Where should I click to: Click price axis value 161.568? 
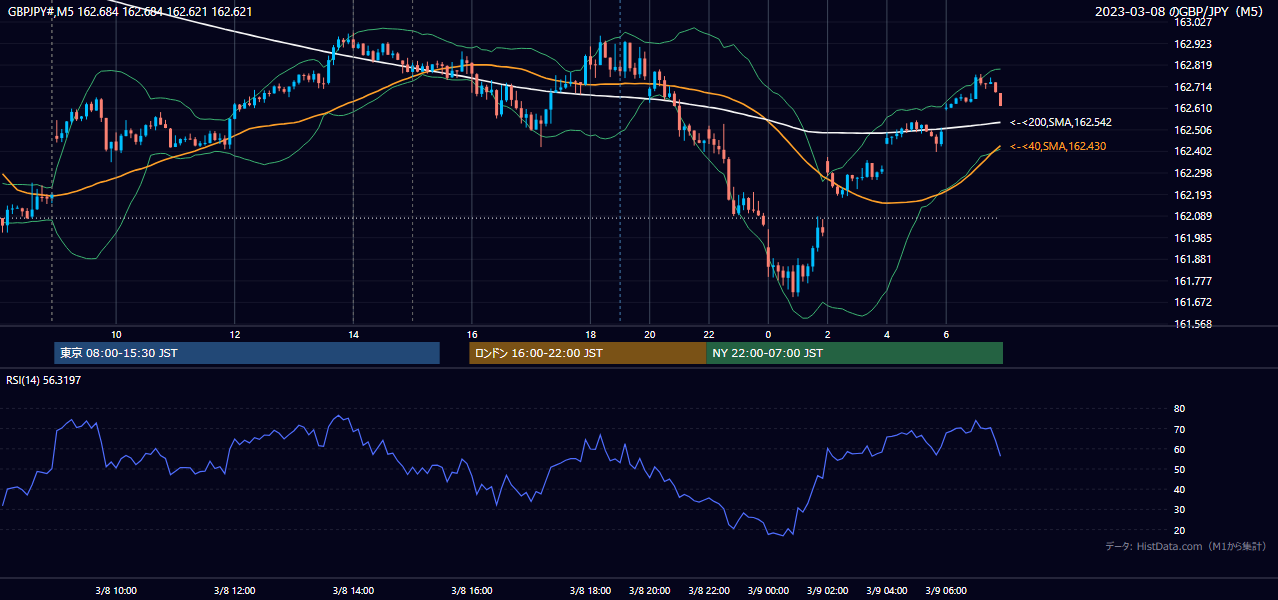[x=1193, y=324]
